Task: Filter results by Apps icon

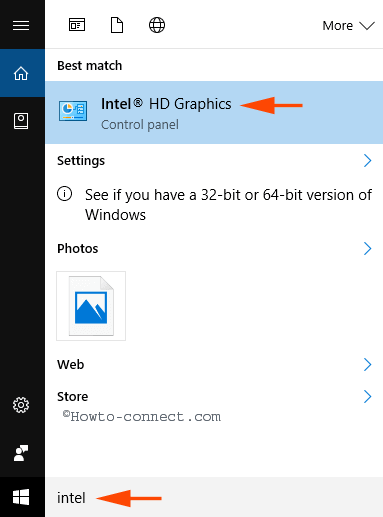Action: (77, 25)
